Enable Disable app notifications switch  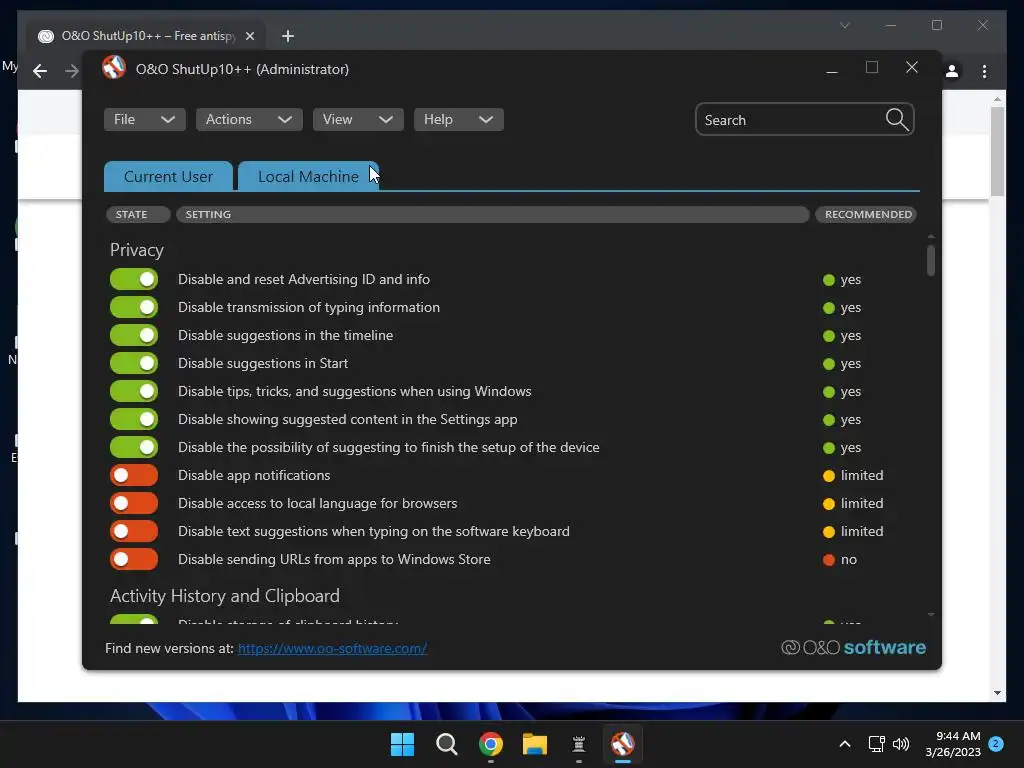point(134,475)
